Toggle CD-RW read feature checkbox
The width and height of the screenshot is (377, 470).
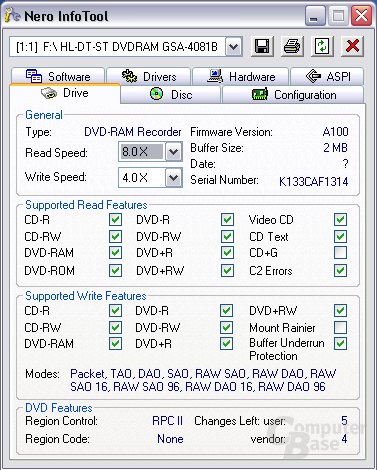(x=115, y=236)
